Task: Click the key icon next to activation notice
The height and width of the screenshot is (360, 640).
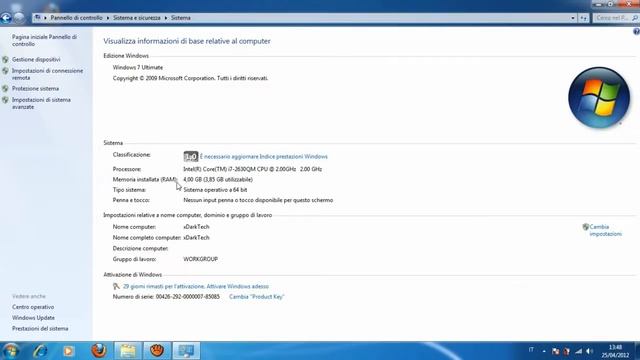Action: (x=116, y=287)
